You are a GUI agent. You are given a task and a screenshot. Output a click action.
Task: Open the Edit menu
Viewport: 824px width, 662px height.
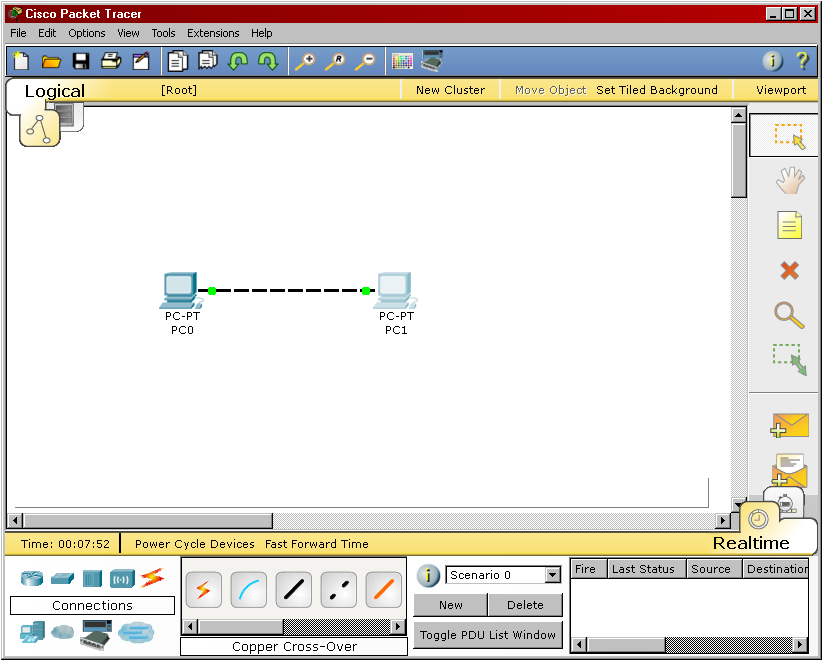pos(47,33)
